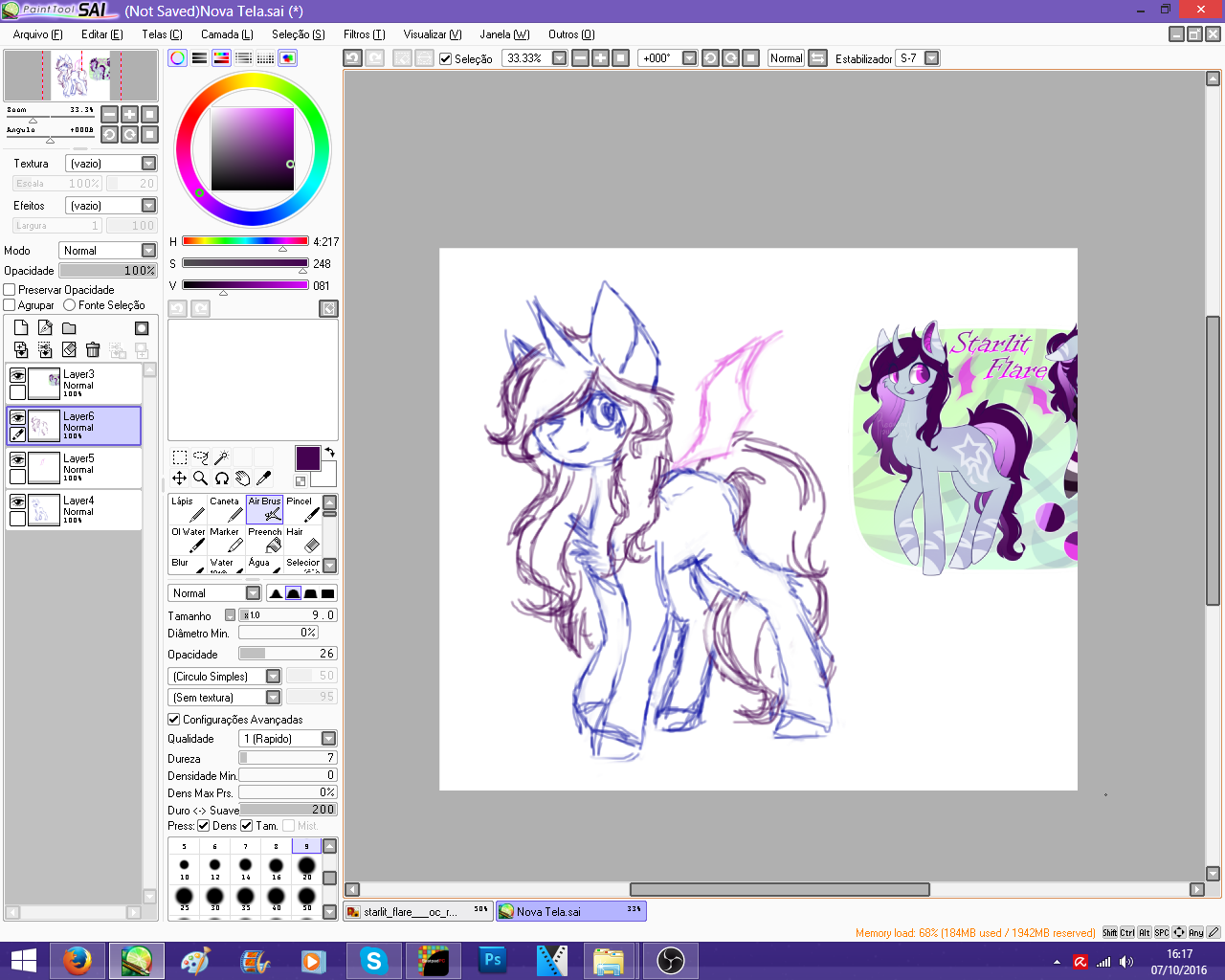Open the Sem textura brush texture dropdown
The height and width of the screenshot is (980, 1225).
pos(224,698)
